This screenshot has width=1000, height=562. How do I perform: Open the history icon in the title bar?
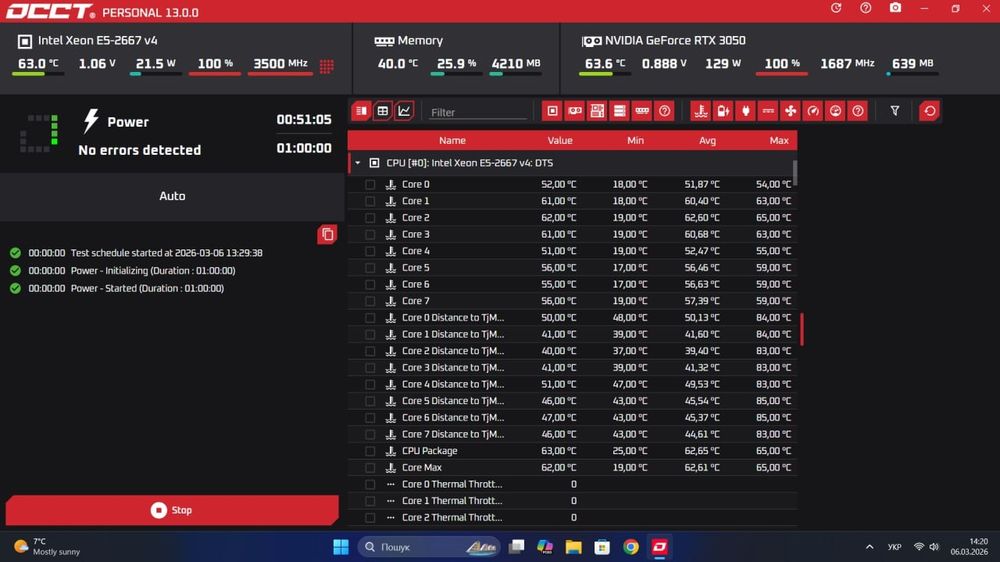[x=836, y=8]
